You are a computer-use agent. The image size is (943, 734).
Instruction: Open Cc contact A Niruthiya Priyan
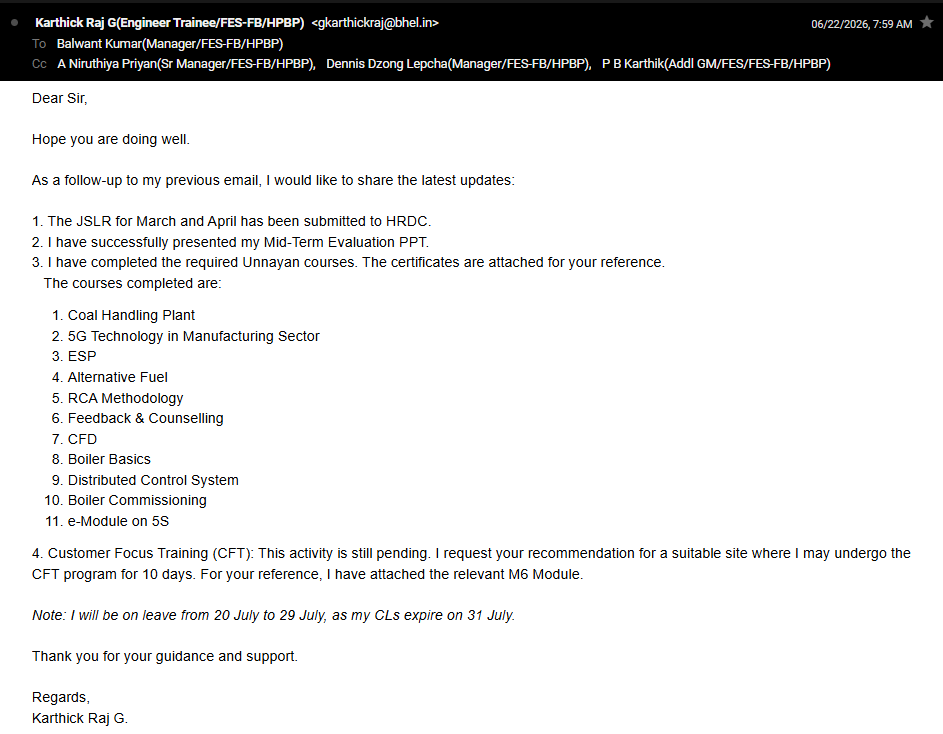(x=186, y=64)
